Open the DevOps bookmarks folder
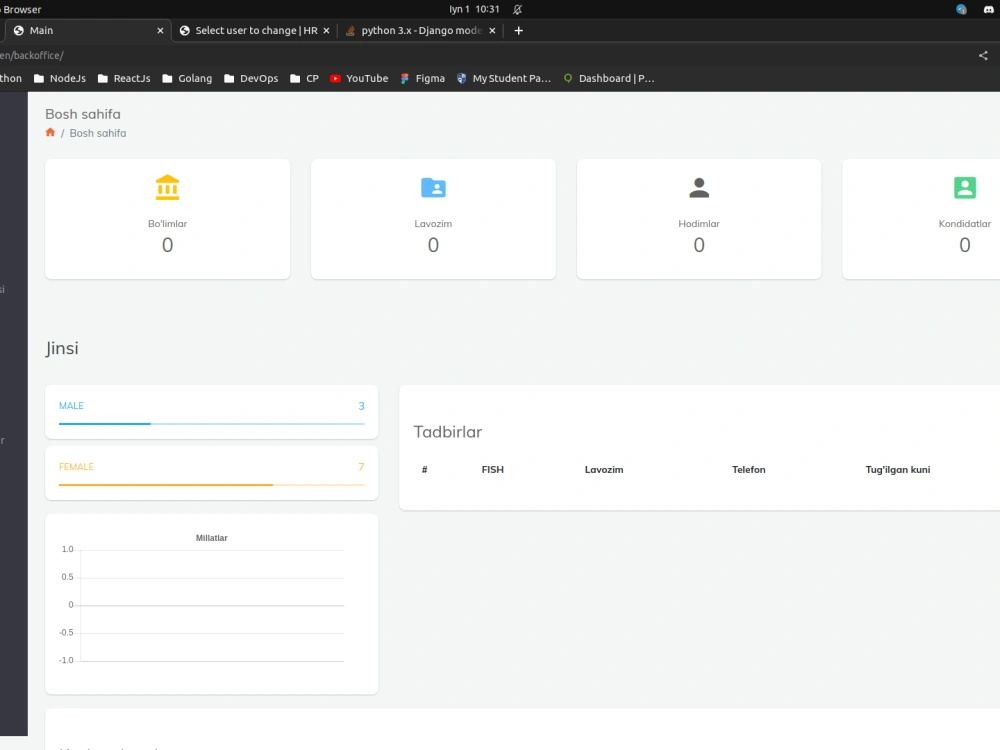Viewport: 1000px width, 750px height. 250,78
